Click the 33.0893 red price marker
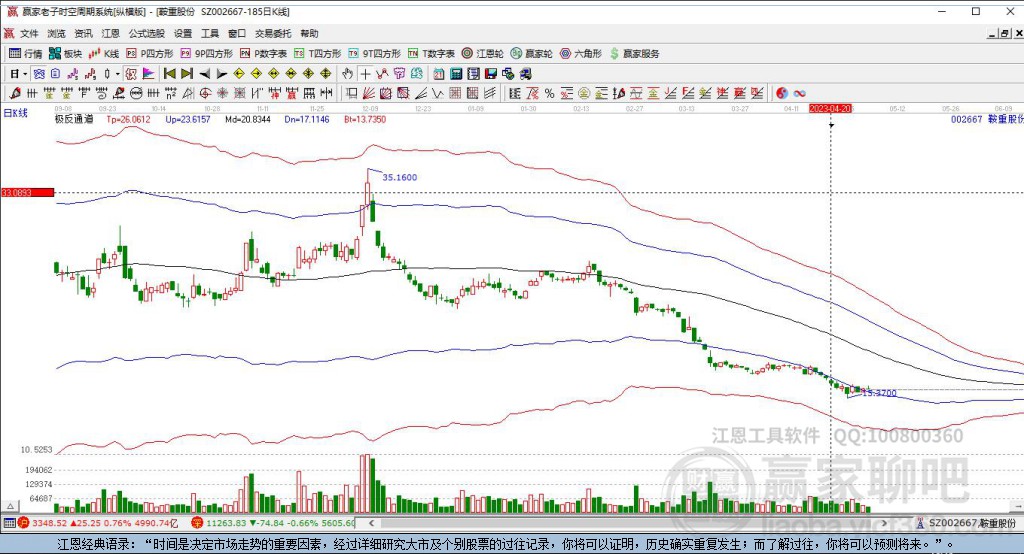The image size is (1024, 554). click(x=27, y=193)
